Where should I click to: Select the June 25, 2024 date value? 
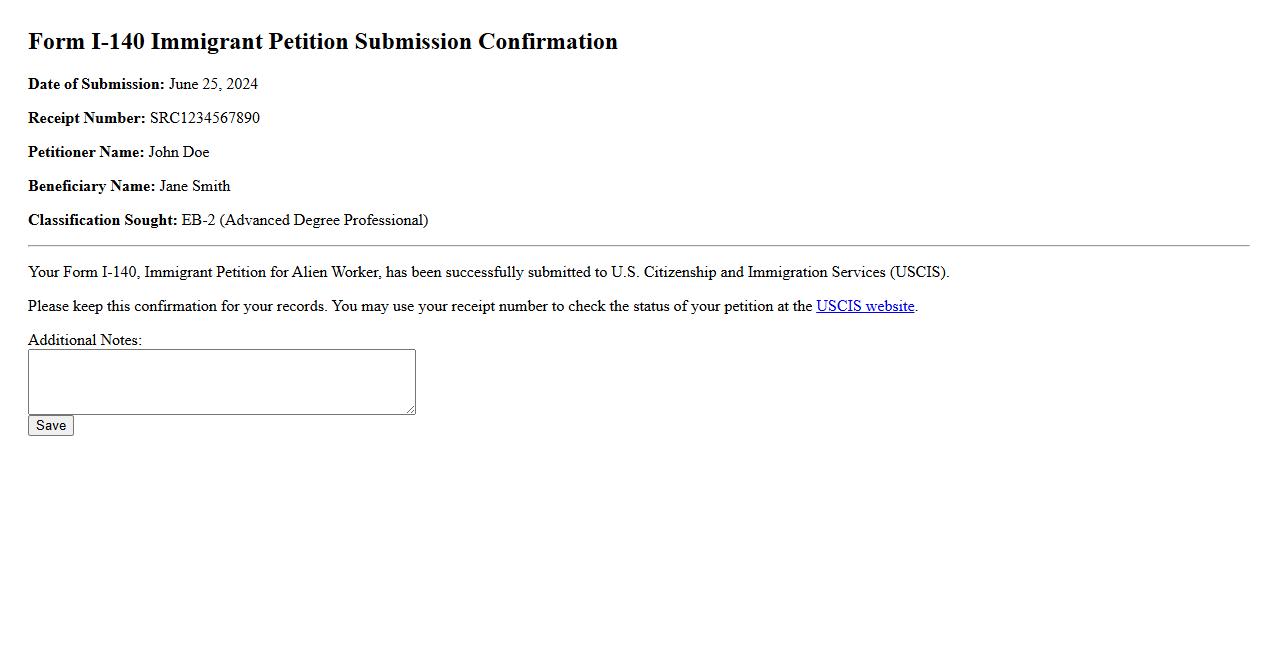click(x=213, y=84)
